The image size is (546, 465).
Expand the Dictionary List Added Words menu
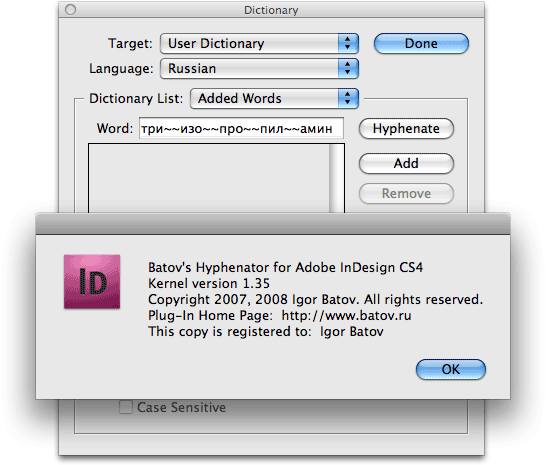click(x=274, y=99)
